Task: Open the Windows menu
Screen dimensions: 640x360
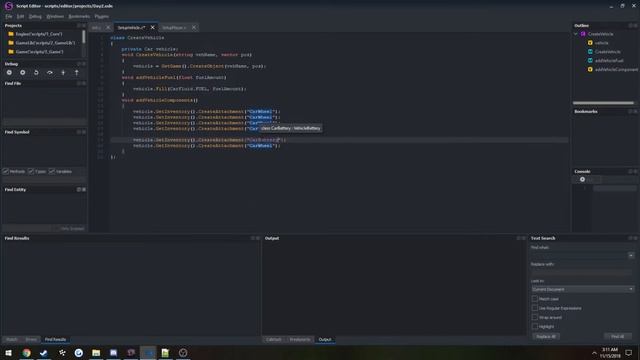Action: pos(55,16)
